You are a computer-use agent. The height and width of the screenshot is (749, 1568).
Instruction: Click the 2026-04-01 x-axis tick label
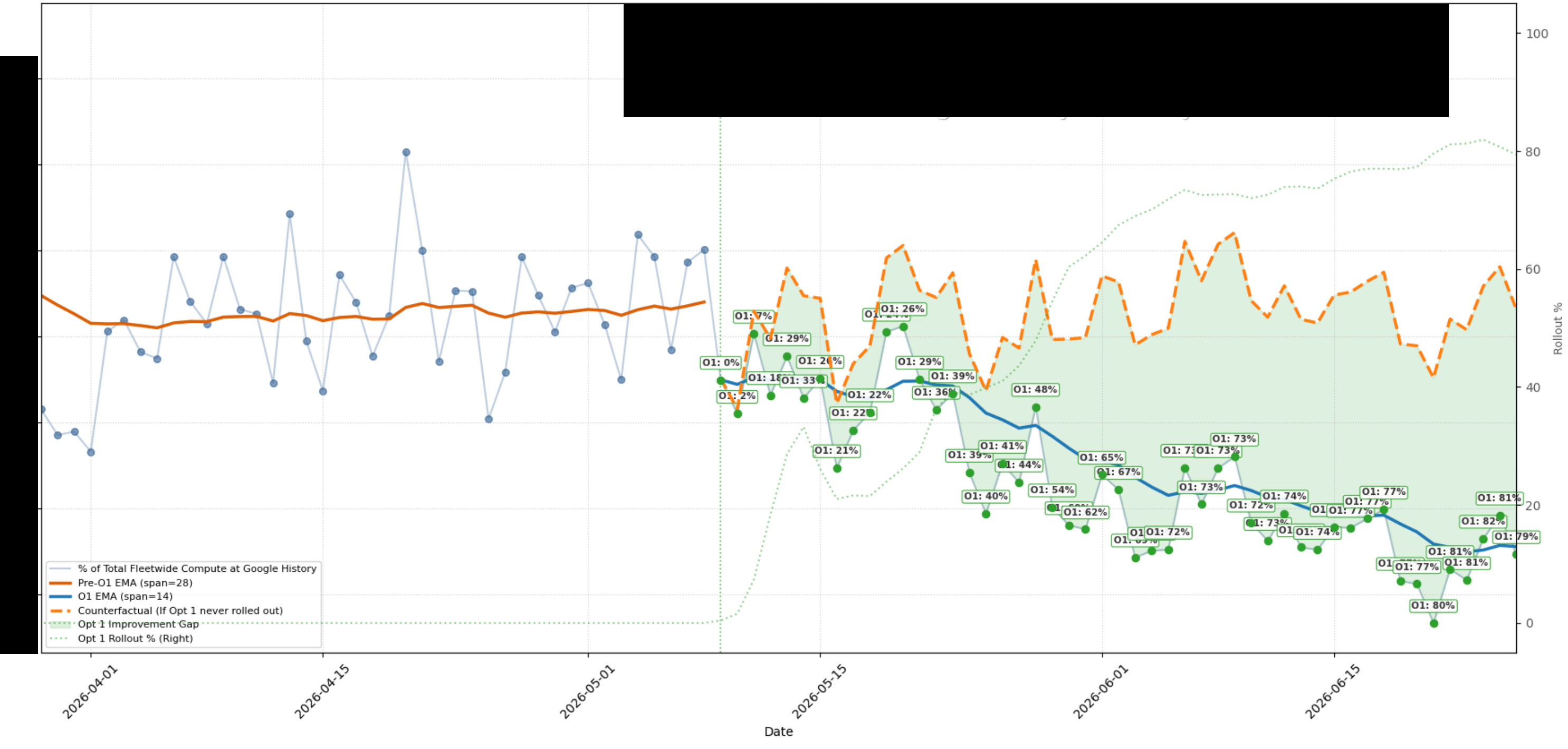click(x=90, y=692)
